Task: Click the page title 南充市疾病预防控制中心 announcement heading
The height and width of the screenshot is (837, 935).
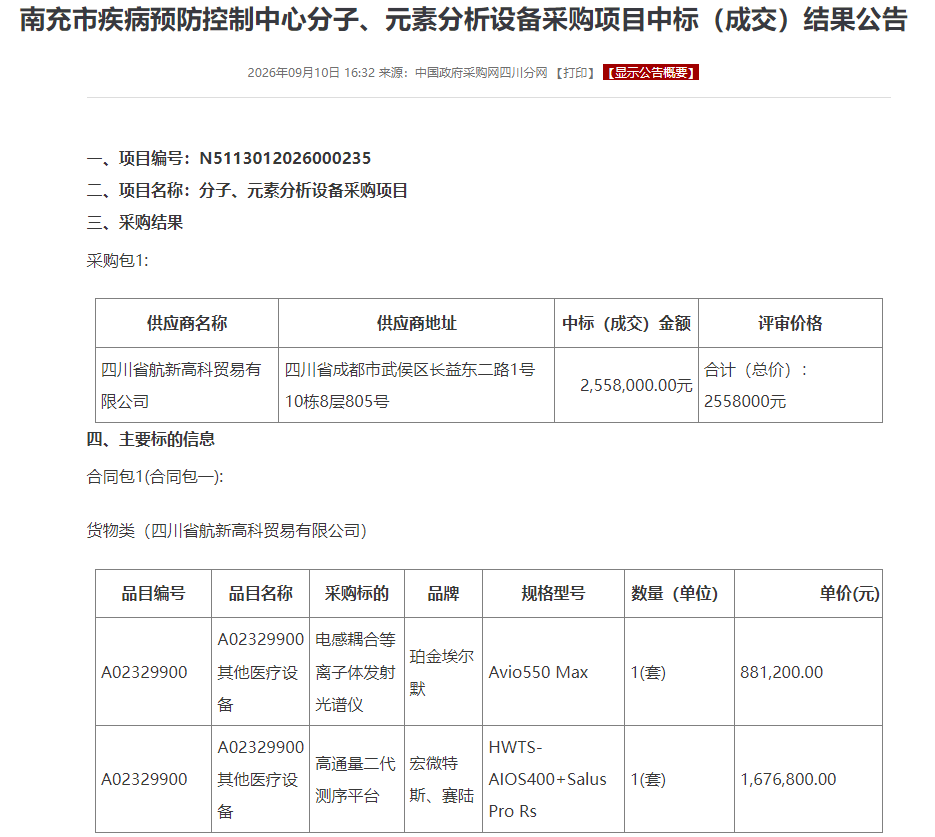Action: (x=463, y=20)
